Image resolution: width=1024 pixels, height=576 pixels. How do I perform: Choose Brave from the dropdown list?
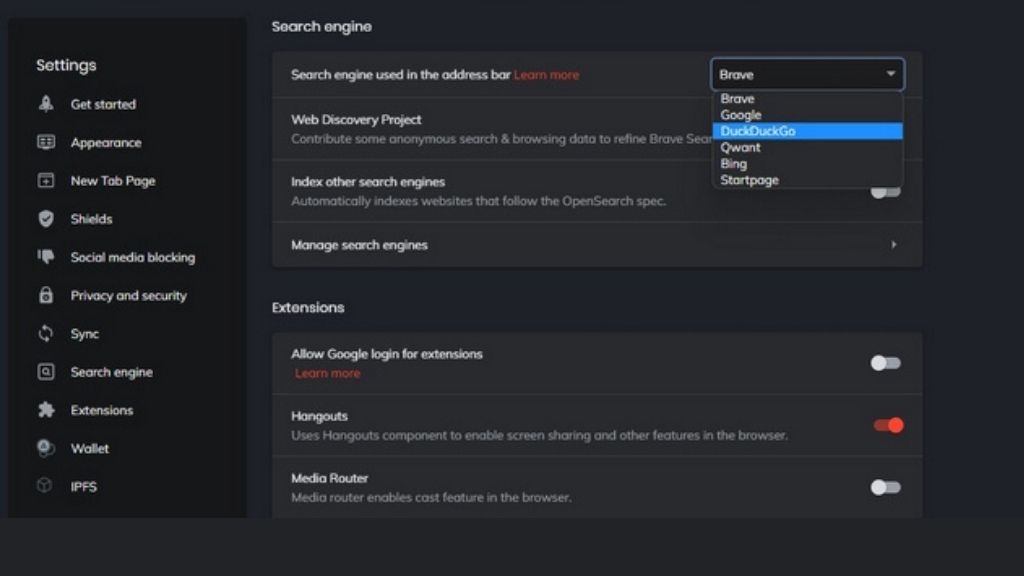pyautogui.click(x=807, y=99)
